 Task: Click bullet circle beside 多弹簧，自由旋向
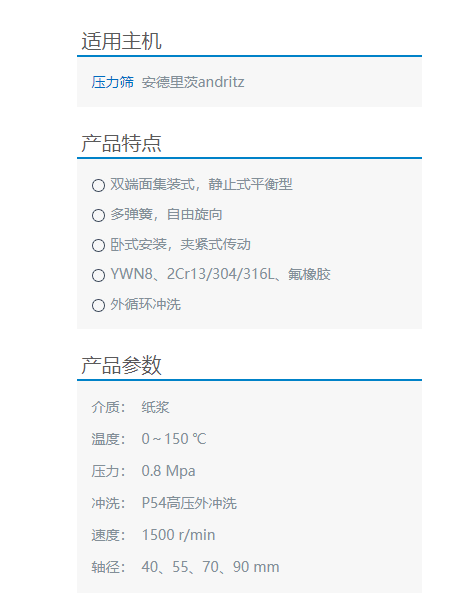[98, 215]
